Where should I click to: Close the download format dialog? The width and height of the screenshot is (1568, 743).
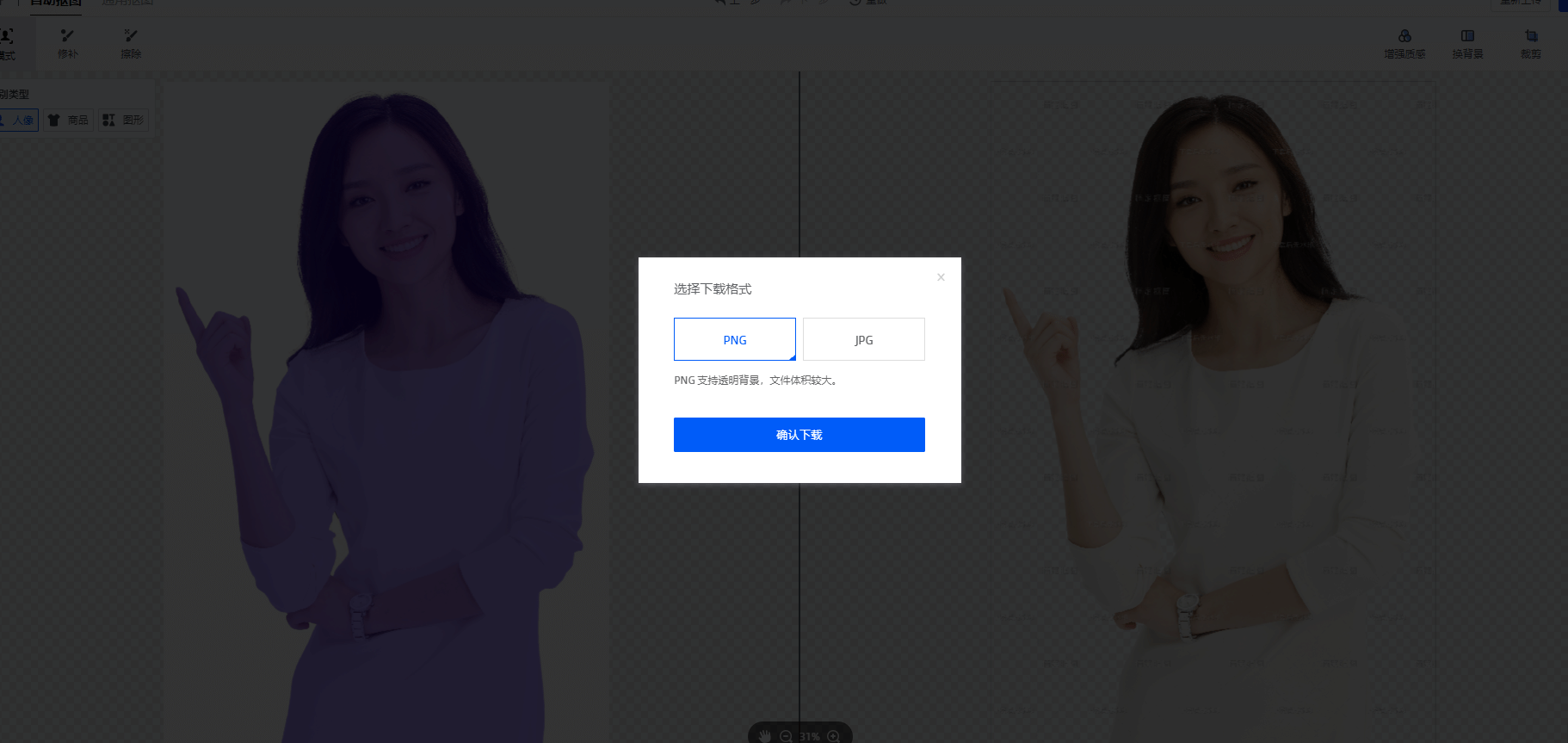941,277
